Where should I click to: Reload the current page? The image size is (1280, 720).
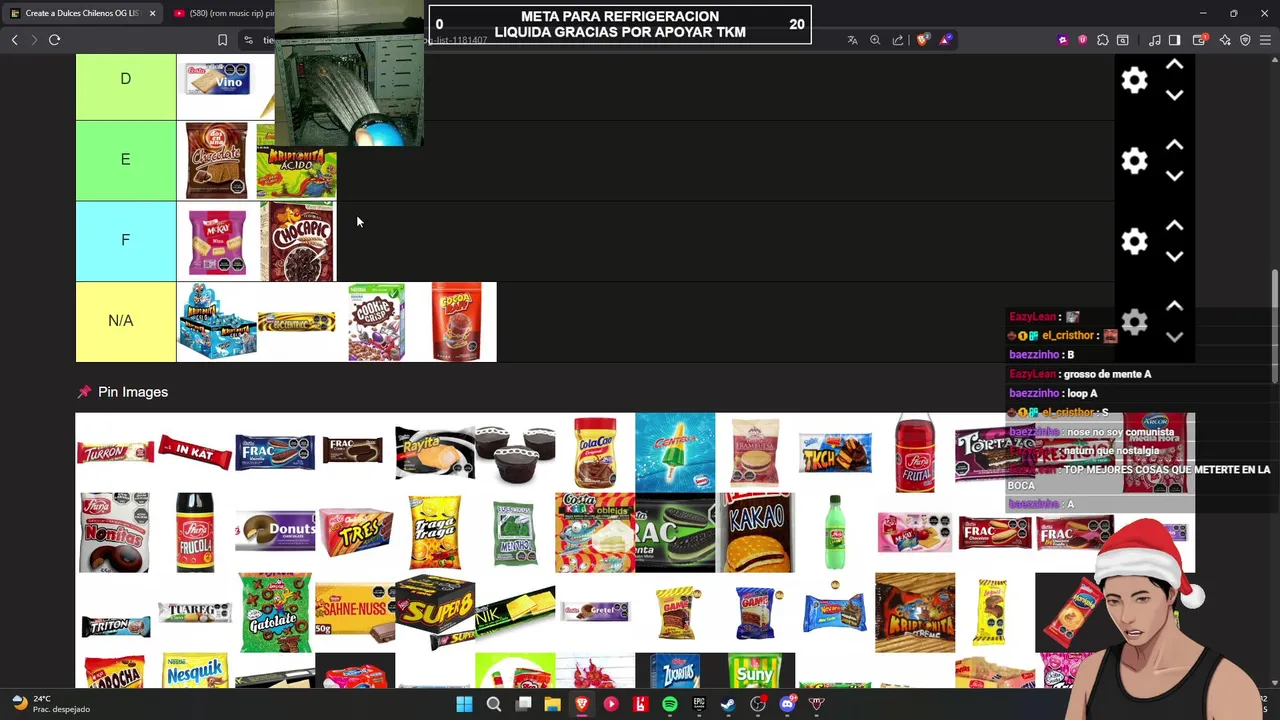point(54,40)
